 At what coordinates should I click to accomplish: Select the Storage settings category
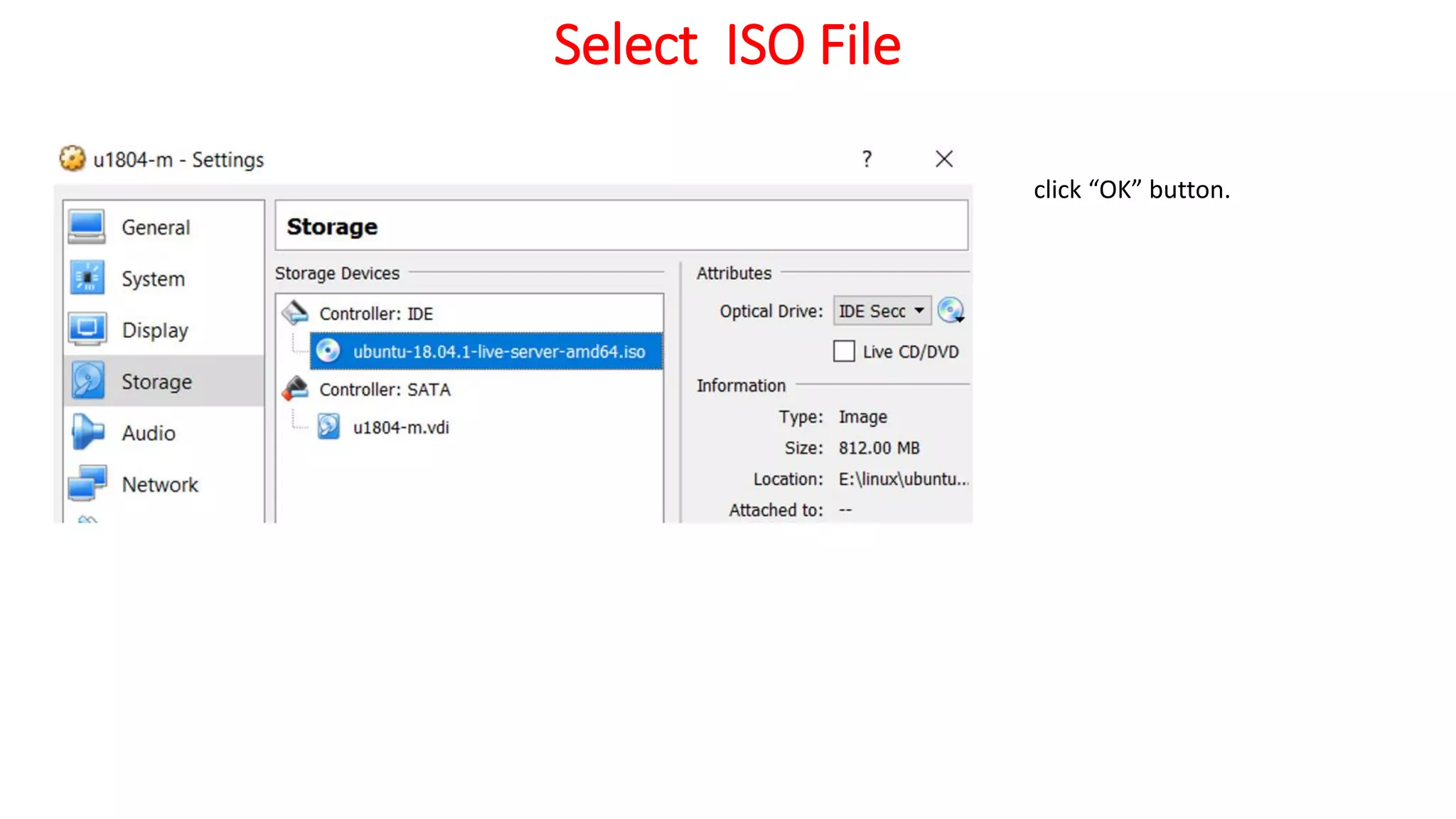point(164,381)
